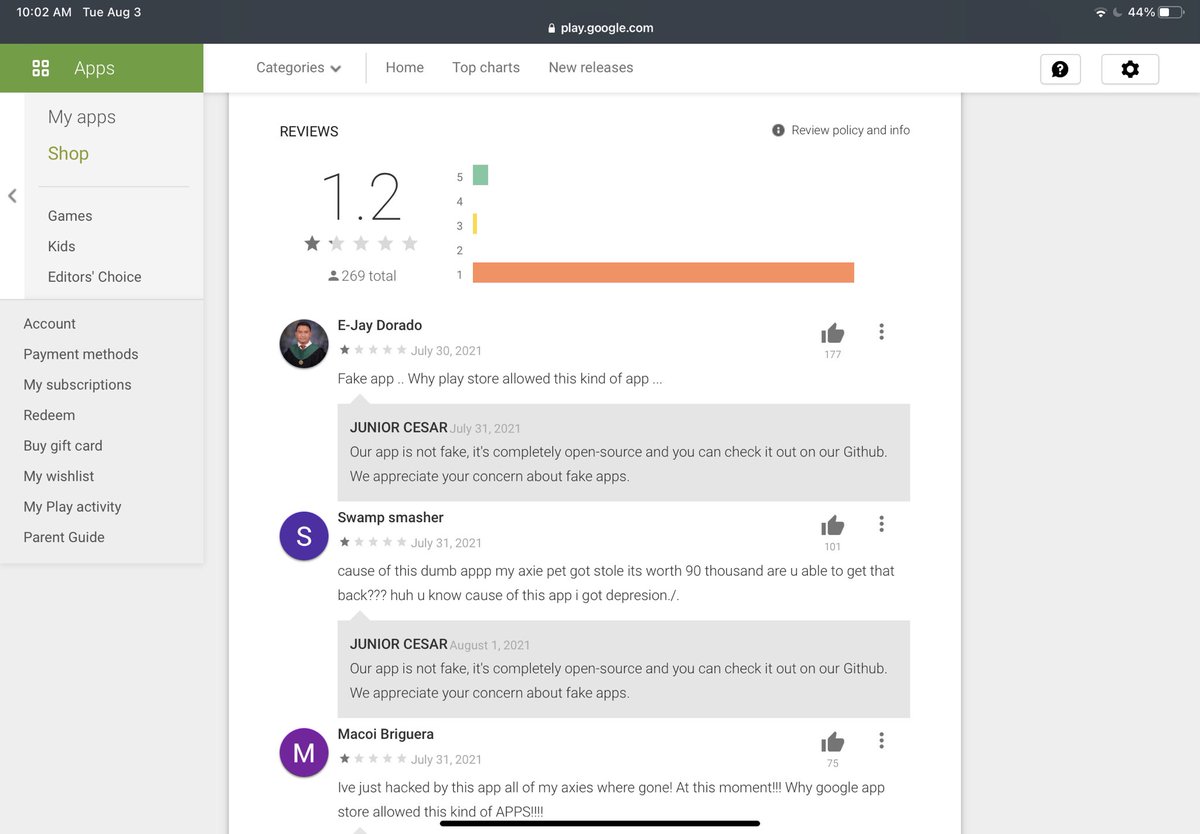
Task: Click the REVIEWS heading
Action: [x=309, y=131]
